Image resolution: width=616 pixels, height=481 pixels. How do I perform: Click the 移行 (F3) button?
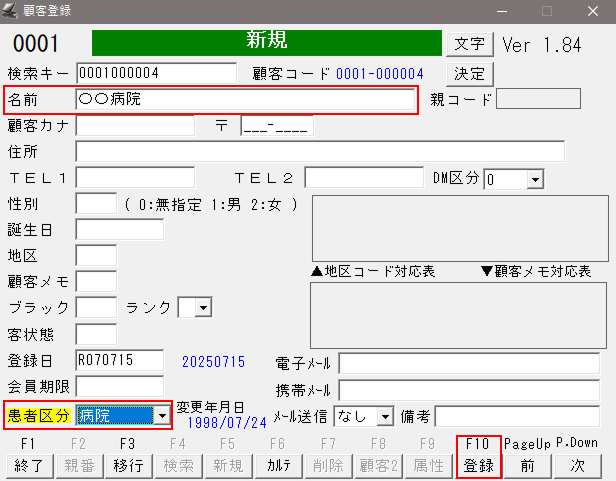(127, 465)
